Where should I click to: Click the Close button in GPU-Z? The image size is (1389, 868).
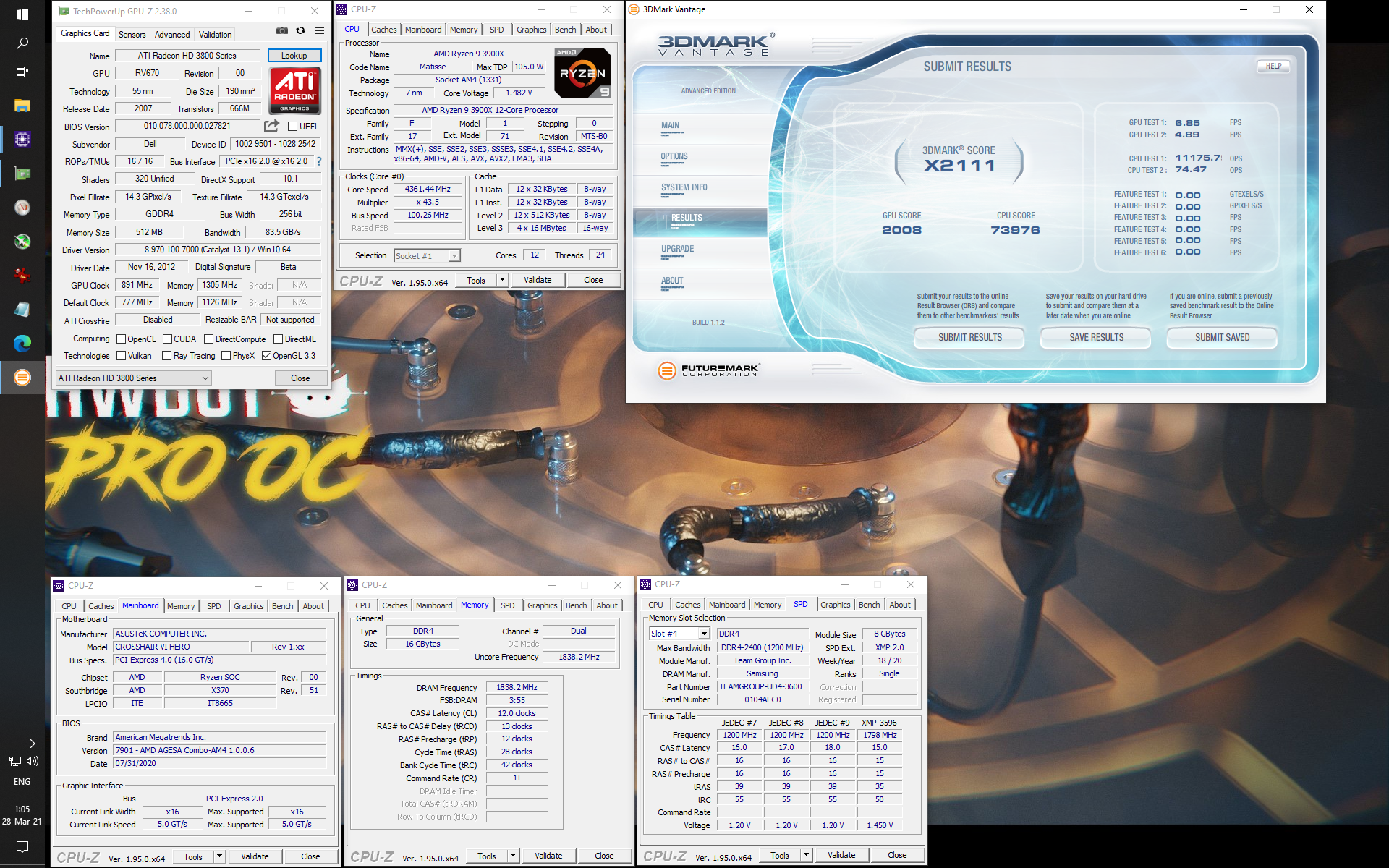[x=300, y=378]
